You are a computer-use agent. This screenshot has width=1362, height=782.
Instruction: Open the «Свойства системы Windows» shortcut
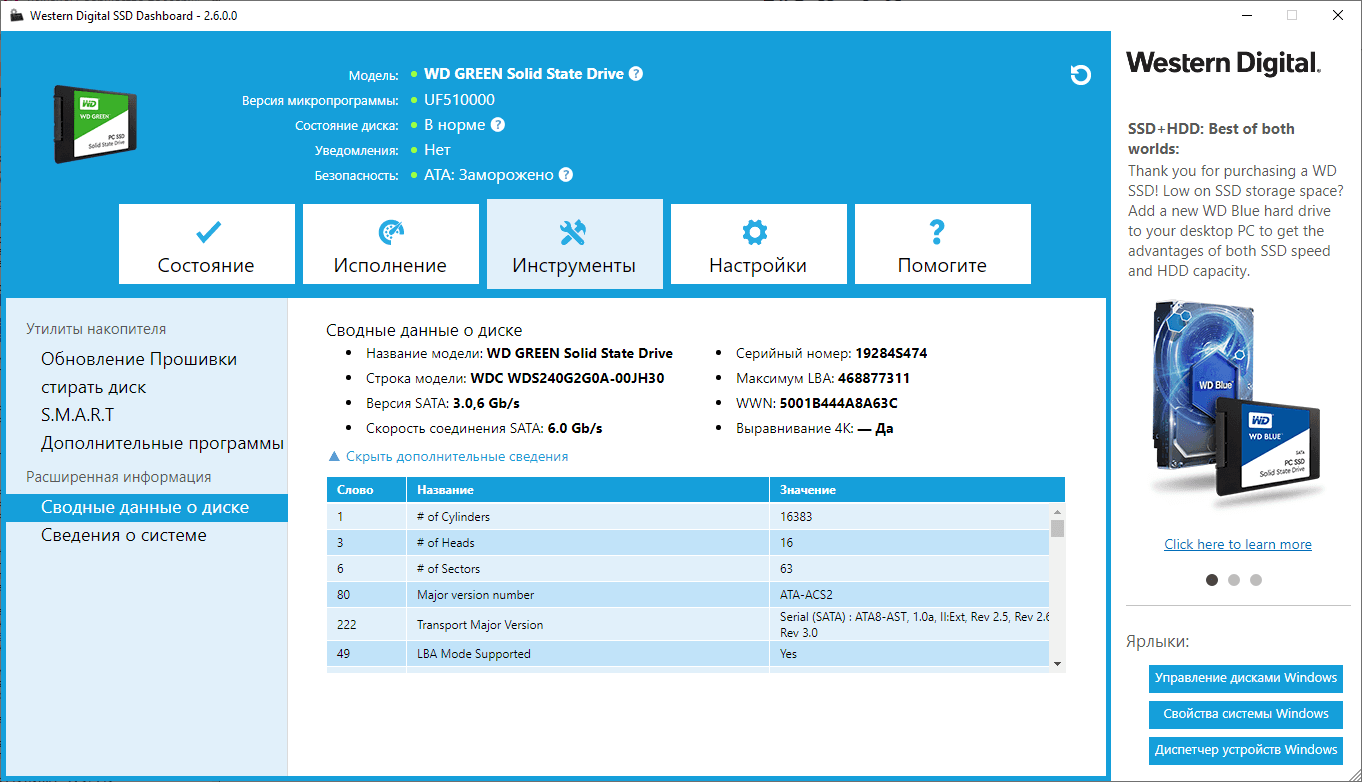pyautogui.click(x=1246, y=714)
